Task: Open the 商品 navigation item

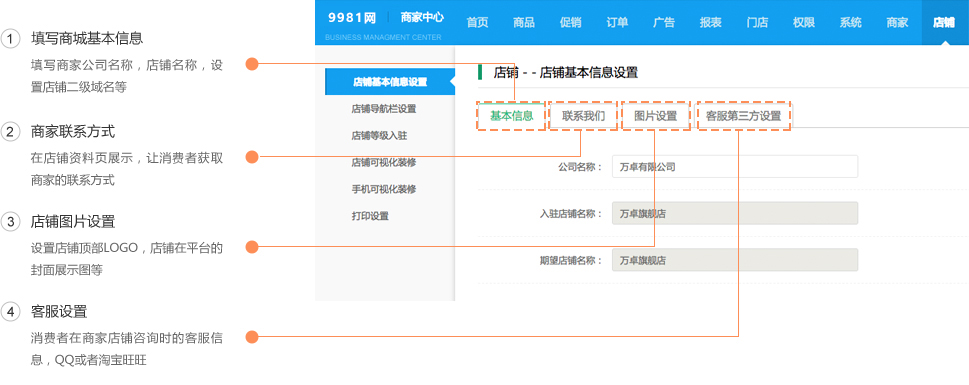Action: (x=523, y=22)
